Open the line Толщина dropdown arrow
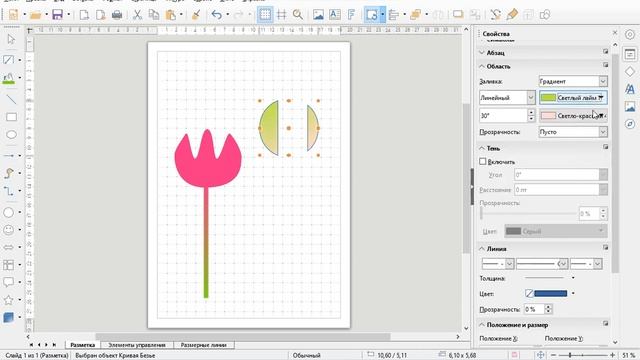The height and width of the screenshot is (360, 640). coord(573,278)
